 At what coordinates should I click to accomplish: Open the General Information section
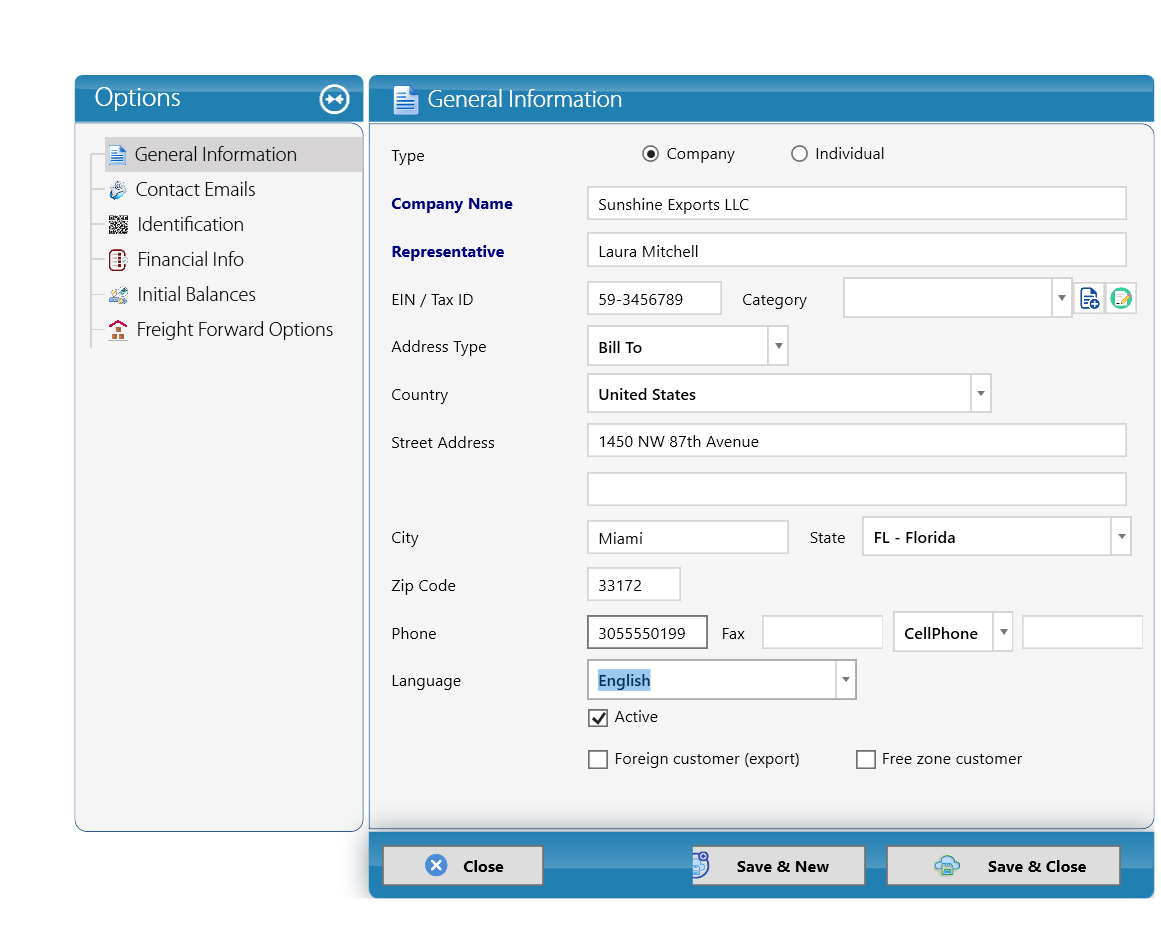pyautogui.click(x=234, y=154)
